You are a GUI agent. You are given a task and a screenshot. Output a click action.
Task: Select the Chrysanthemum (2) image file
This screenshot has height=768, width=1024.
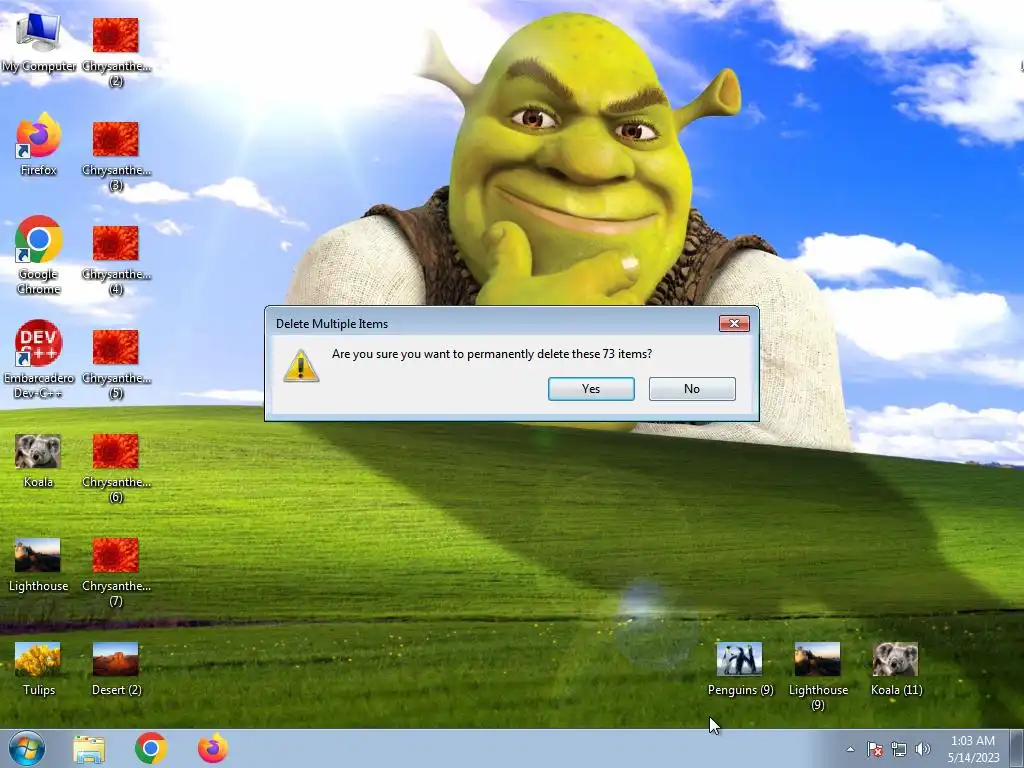(116, 52)
